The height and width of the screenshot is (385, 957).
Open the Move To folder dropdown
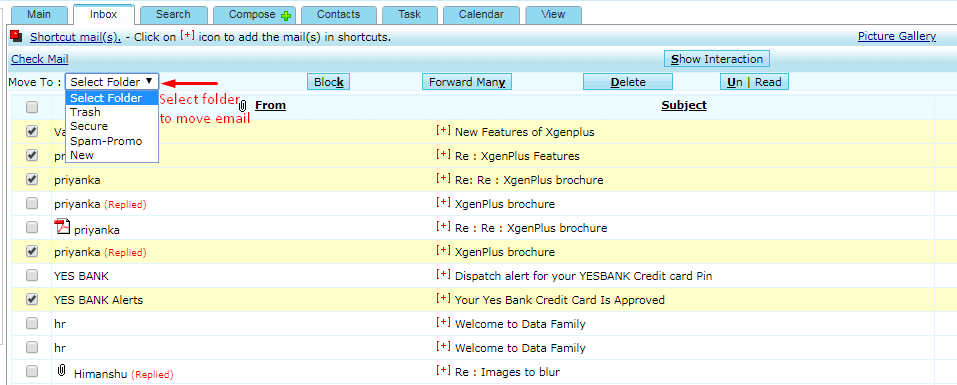pyautogui.click(x=112, y=82)
